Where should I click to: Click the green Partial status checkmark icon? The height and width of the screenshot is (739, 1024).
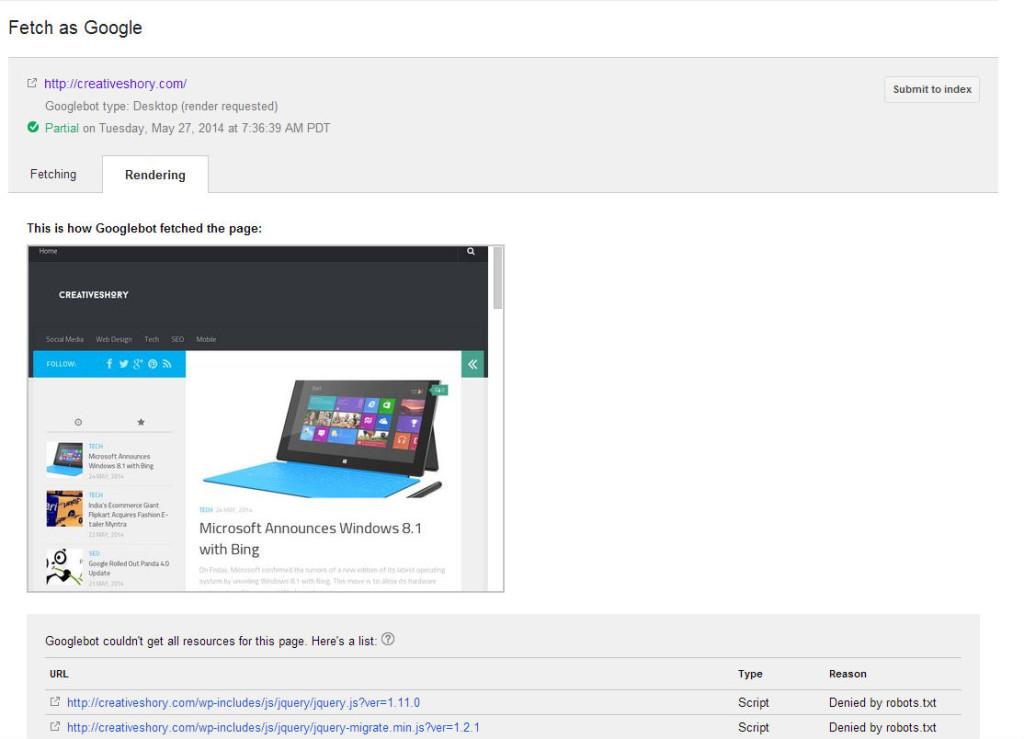[33, 127]
